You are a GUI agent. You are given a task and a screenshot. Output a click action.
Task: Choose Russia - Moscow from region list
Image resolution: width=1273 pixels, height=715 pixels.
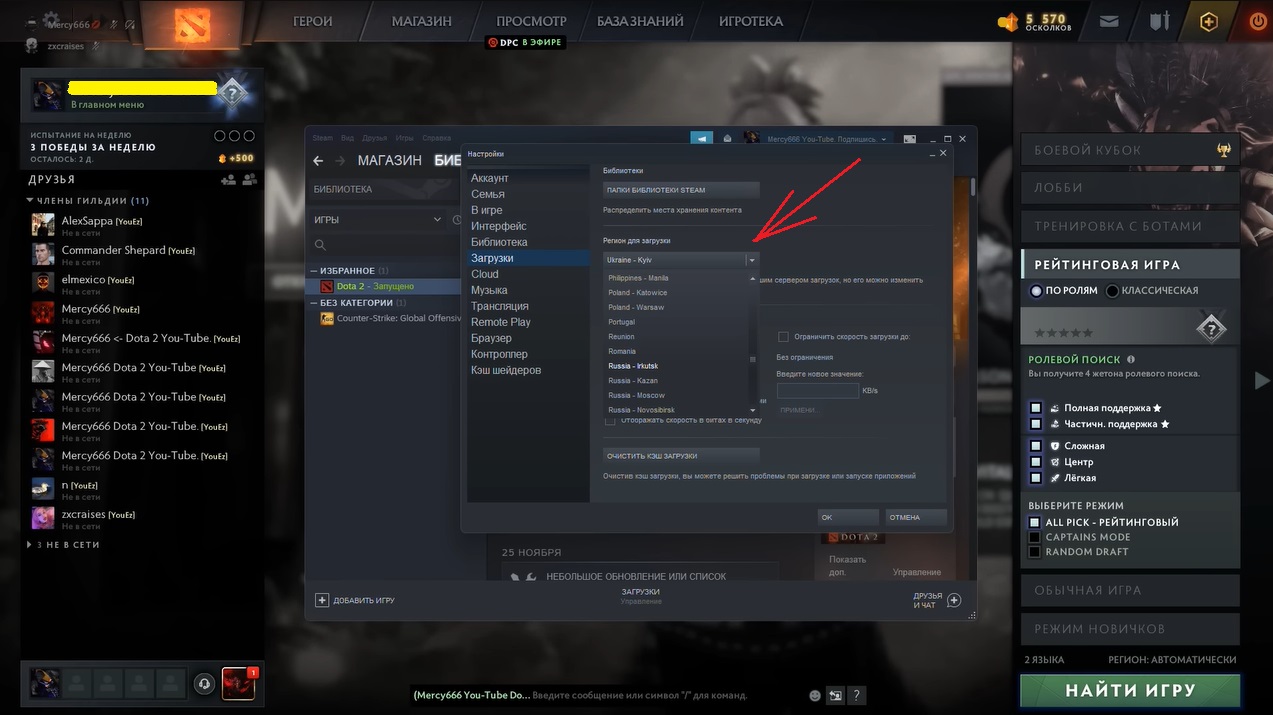(636, 395)
